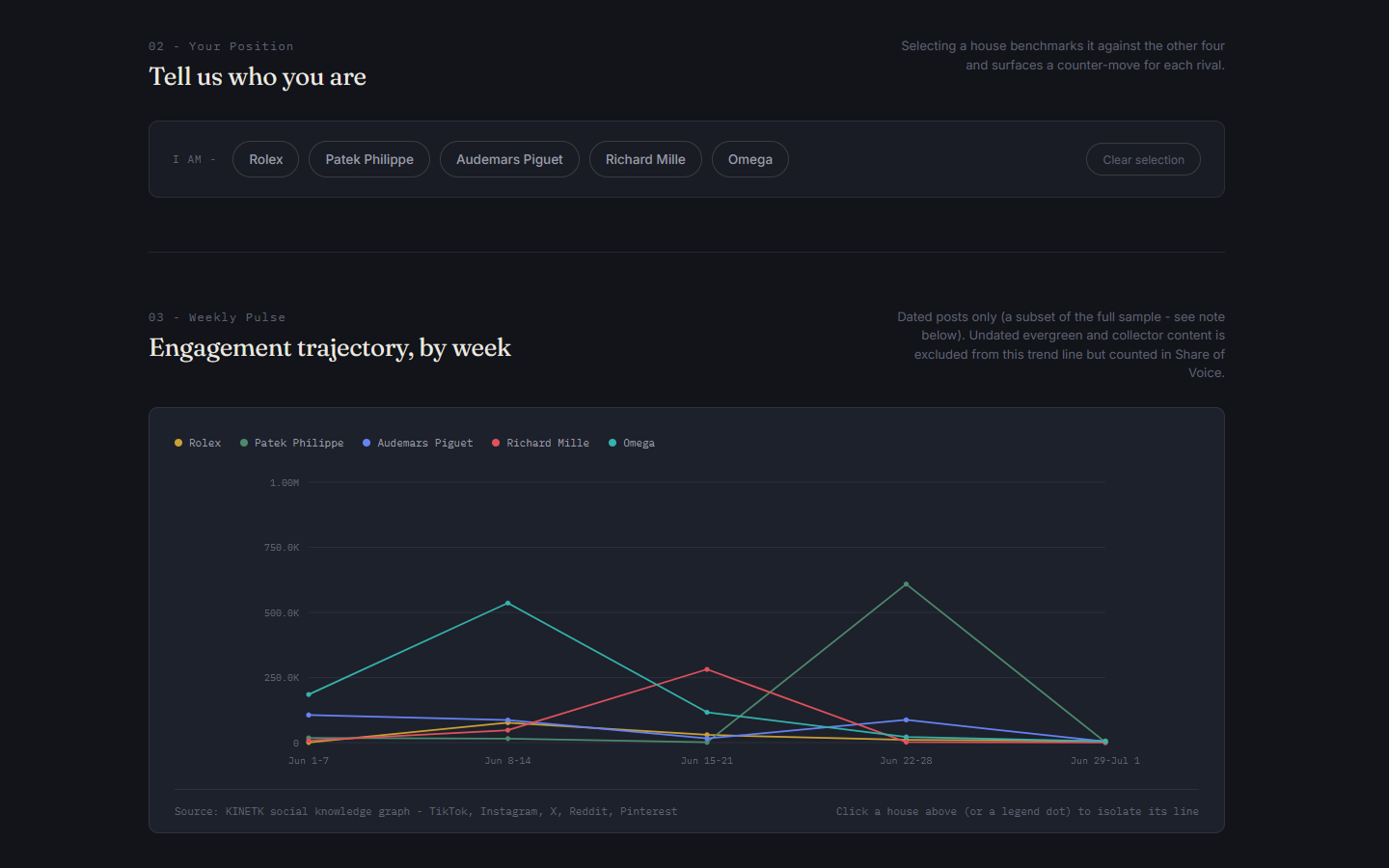Click Omega's data point at Jun 1-7

click(x=309, y=694)
